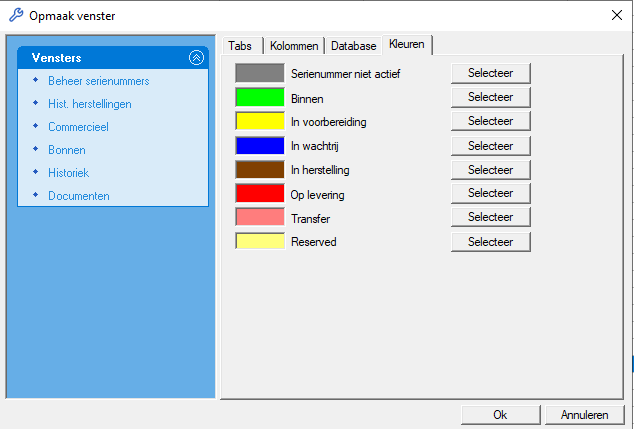Click the green Binnen color swatch
The width and height of the screenshot is (634, 429).
tap(259, 97)
